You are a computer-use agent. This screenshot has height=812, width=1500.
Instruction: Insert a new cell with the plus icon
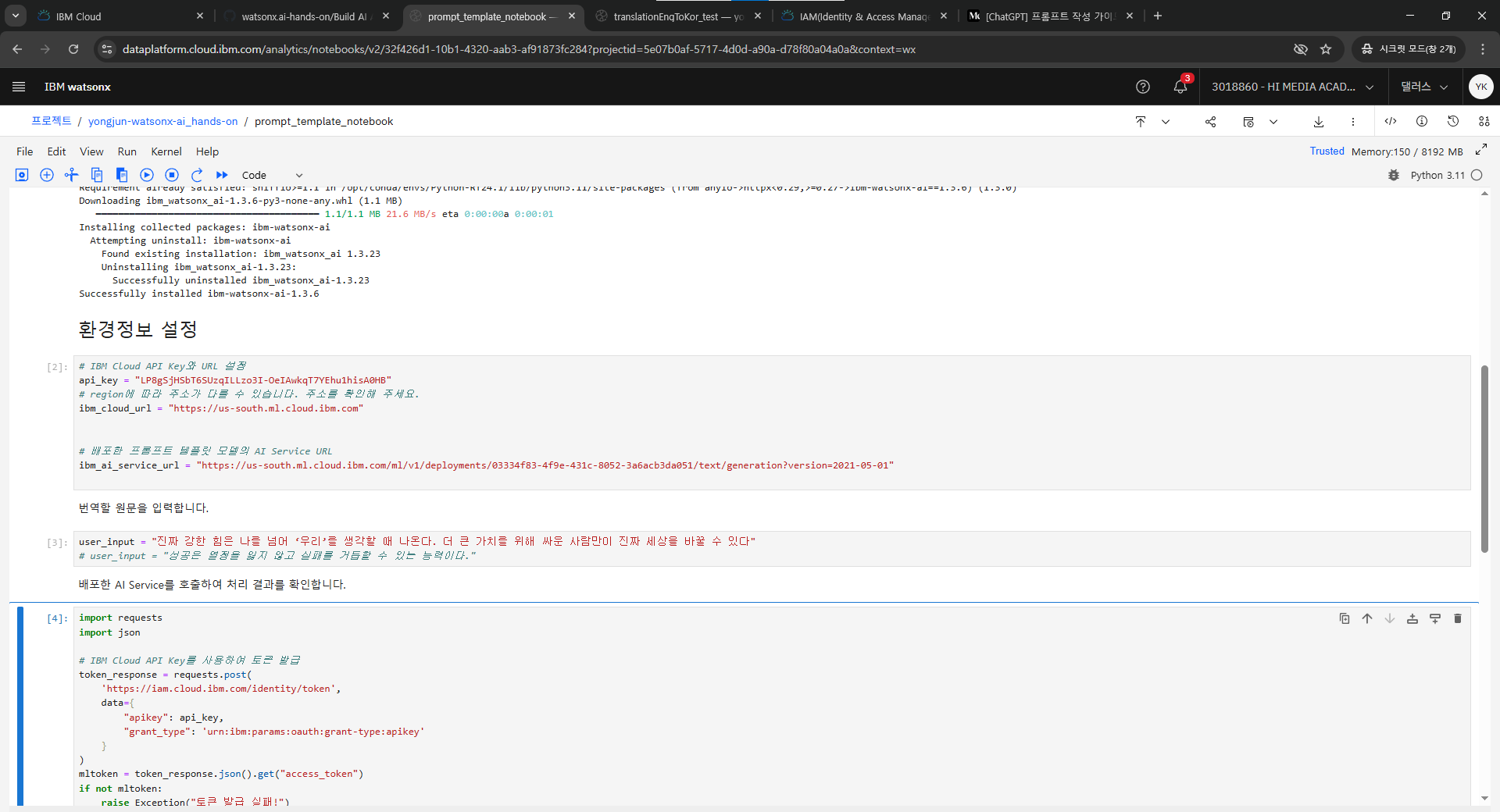click(47, 175)
